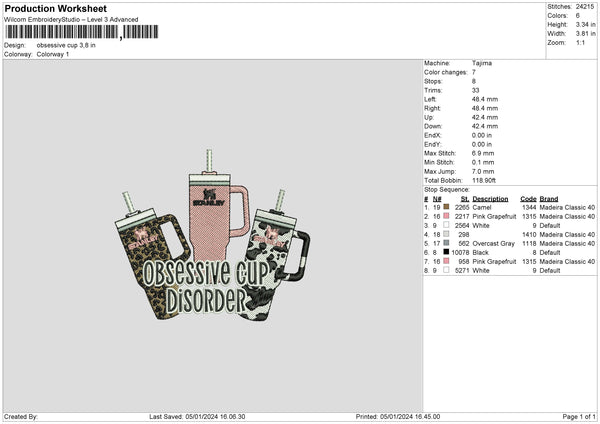The image size is (600, 424).
Task: Click the Black color swatch in stop 6
Action: click(446, 252)
